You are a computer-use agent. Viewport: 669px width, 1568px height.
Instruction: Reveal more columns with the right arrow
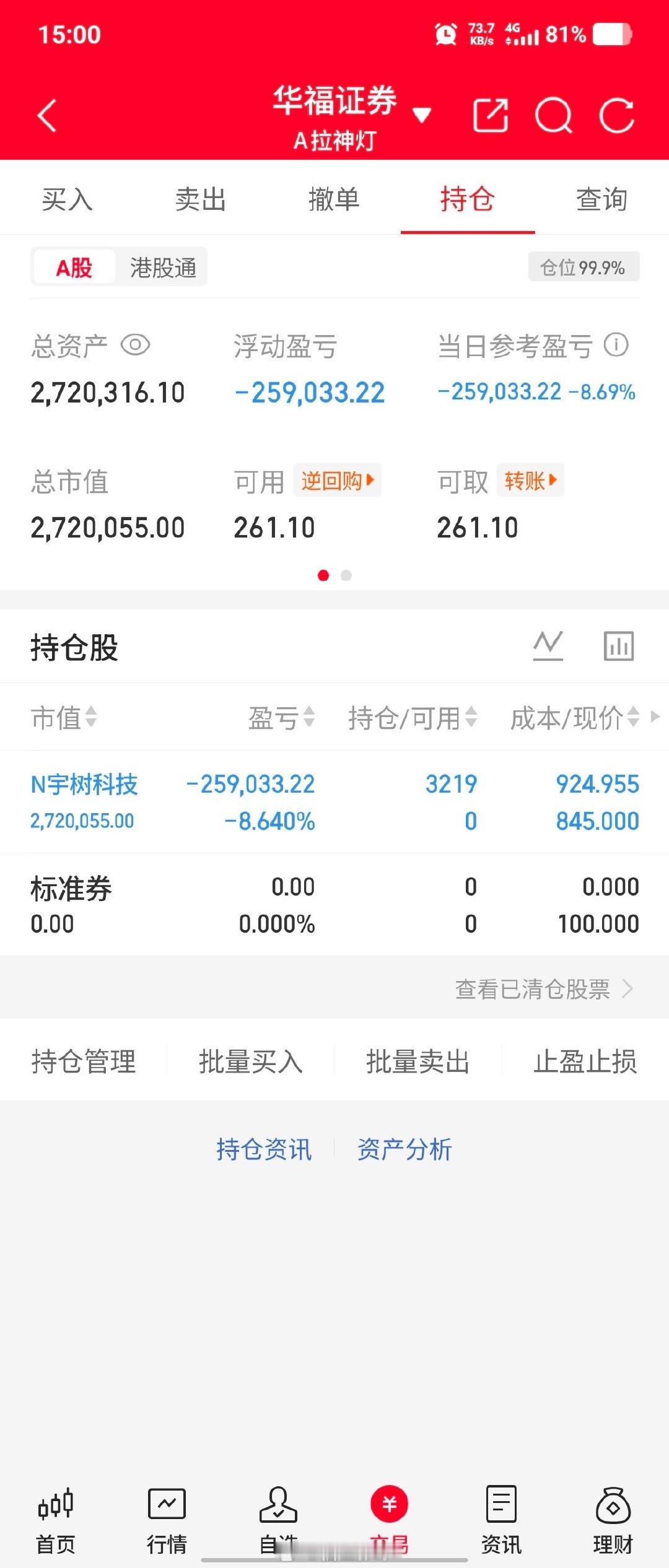point(655,716)
